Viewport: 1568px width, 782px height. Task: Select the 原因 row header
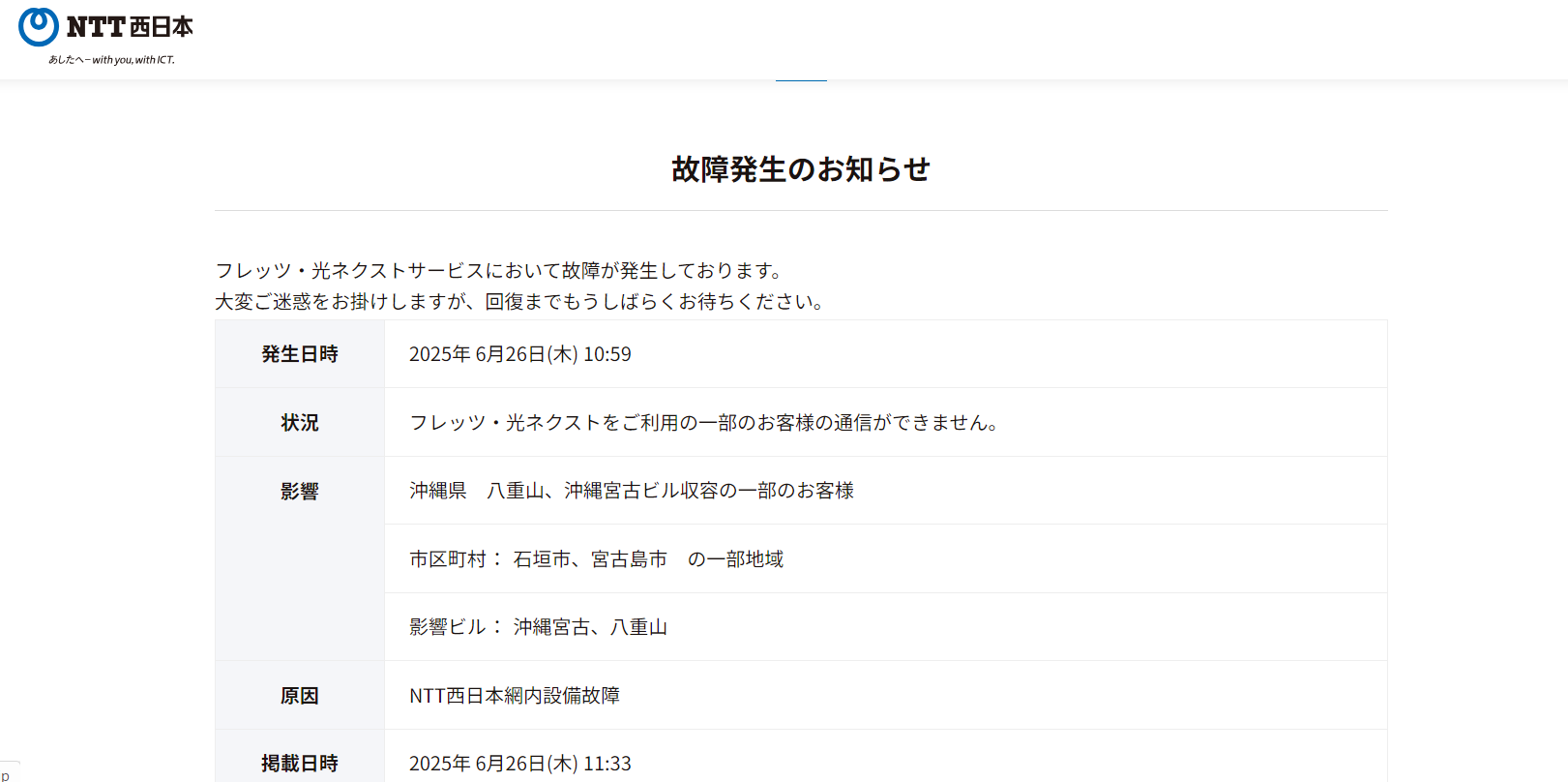click(300, 696)
